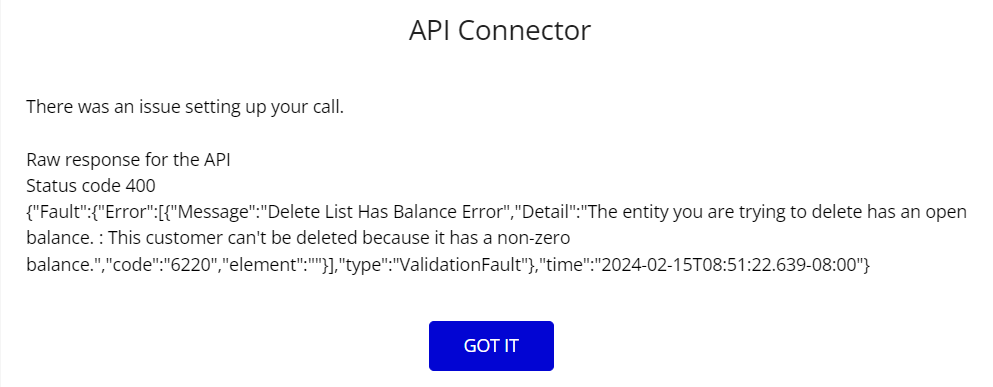This screenshot has height=387, width=993.
Task: Click the "Error" key in the JSON response
Action: (121, 212)
